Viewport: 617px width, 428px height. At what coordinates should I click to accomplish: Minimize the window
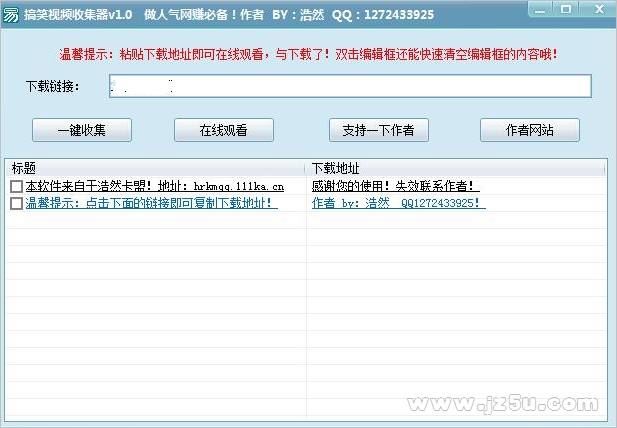click(540, 9)
